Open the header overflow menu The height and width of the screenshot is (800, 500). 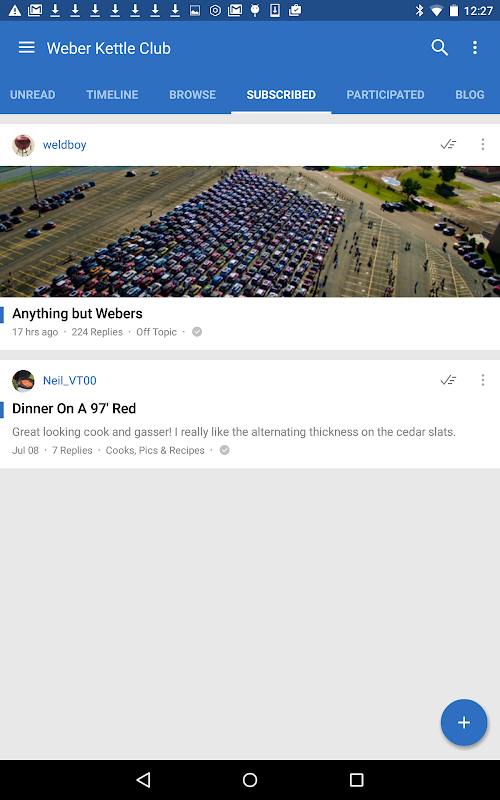click(474, 48)
